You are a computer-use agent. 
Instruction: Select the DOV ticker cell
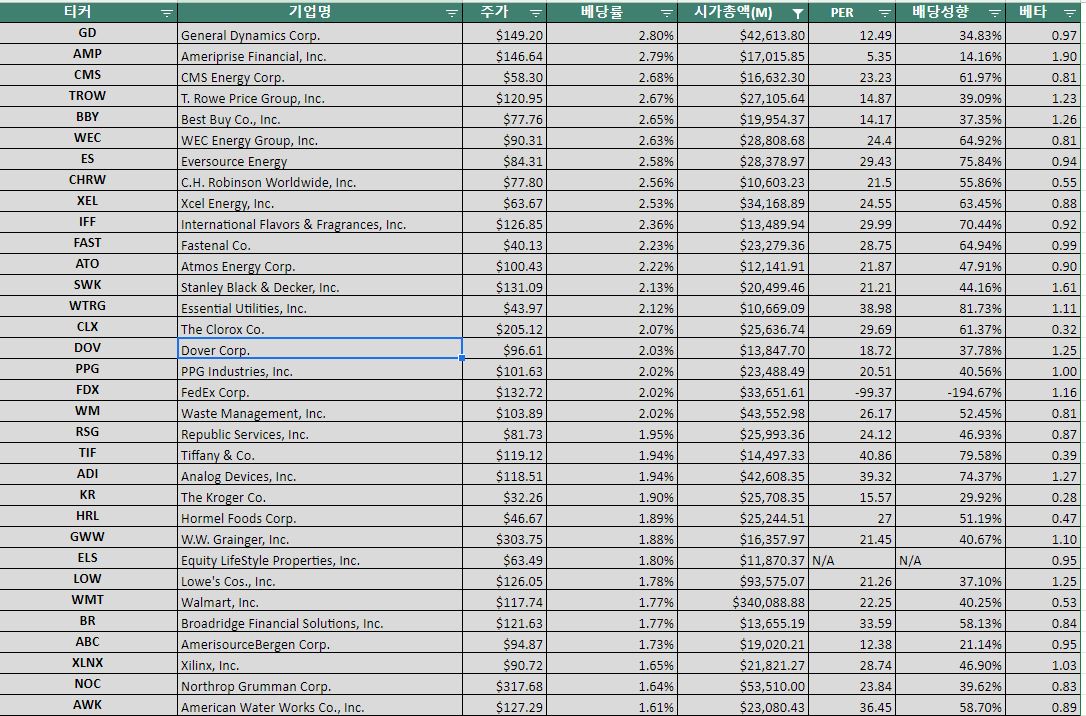[88, 348]
